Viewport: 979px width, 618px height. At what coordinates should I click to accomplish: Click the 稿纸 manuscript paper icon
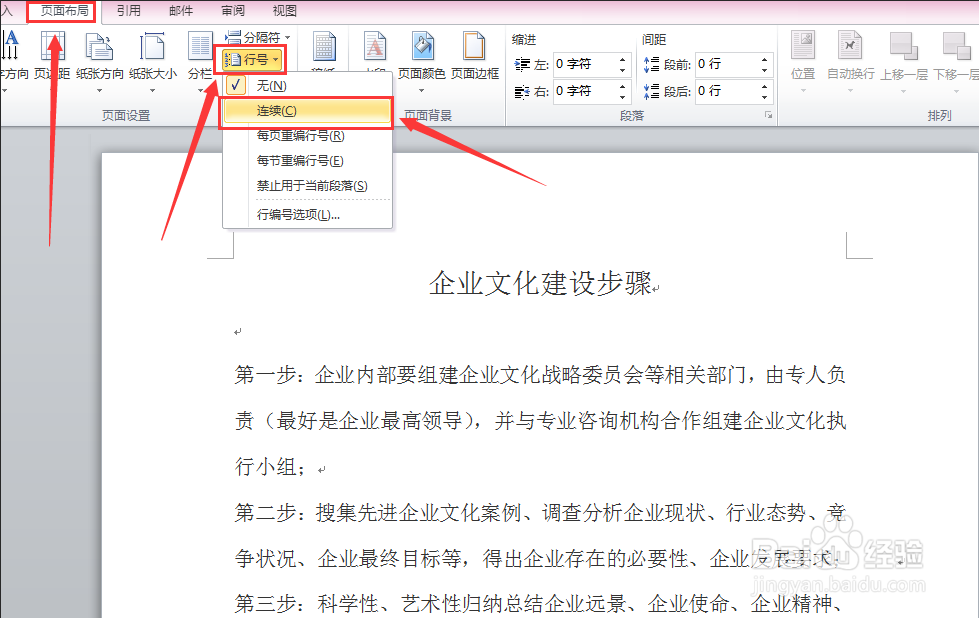(x=323, y=47)
